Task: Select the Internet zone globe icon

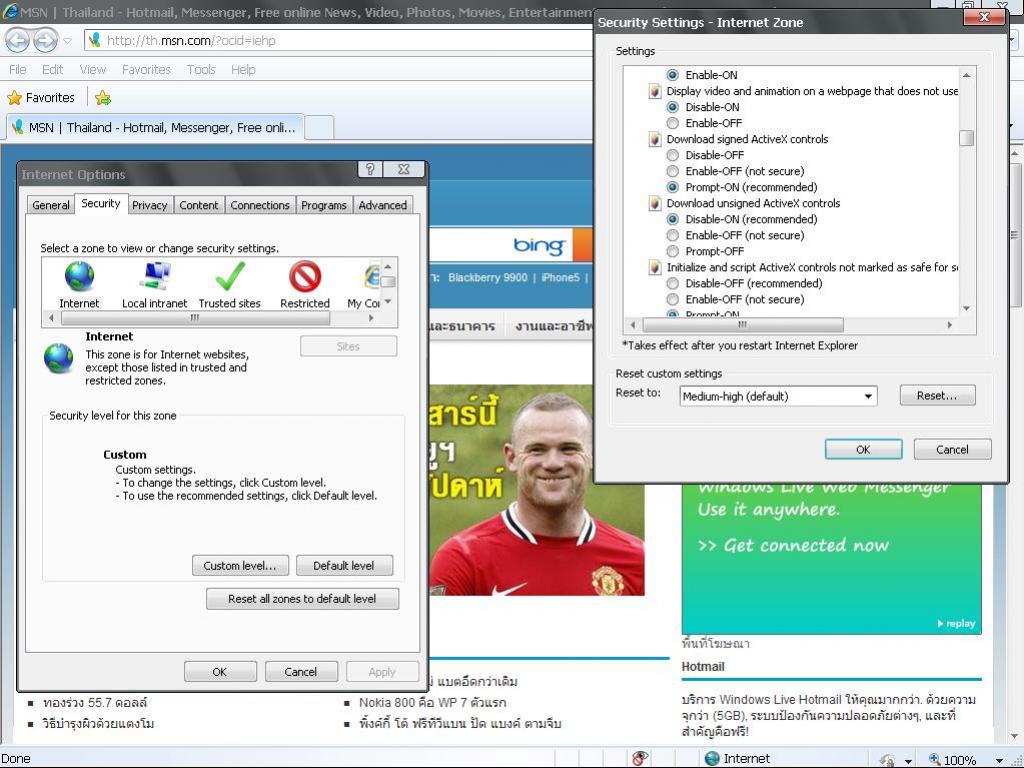Action: coord(79,276)
